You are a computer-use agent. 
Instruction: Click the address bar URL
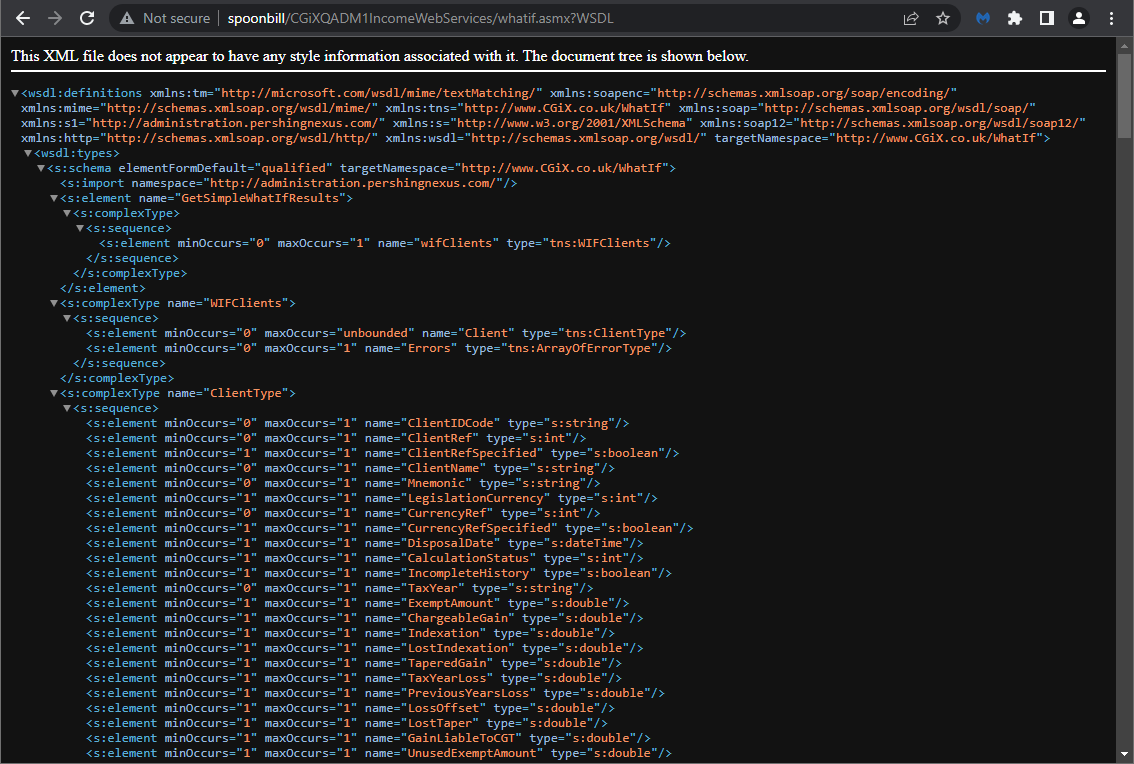click(x=420, y=18)
